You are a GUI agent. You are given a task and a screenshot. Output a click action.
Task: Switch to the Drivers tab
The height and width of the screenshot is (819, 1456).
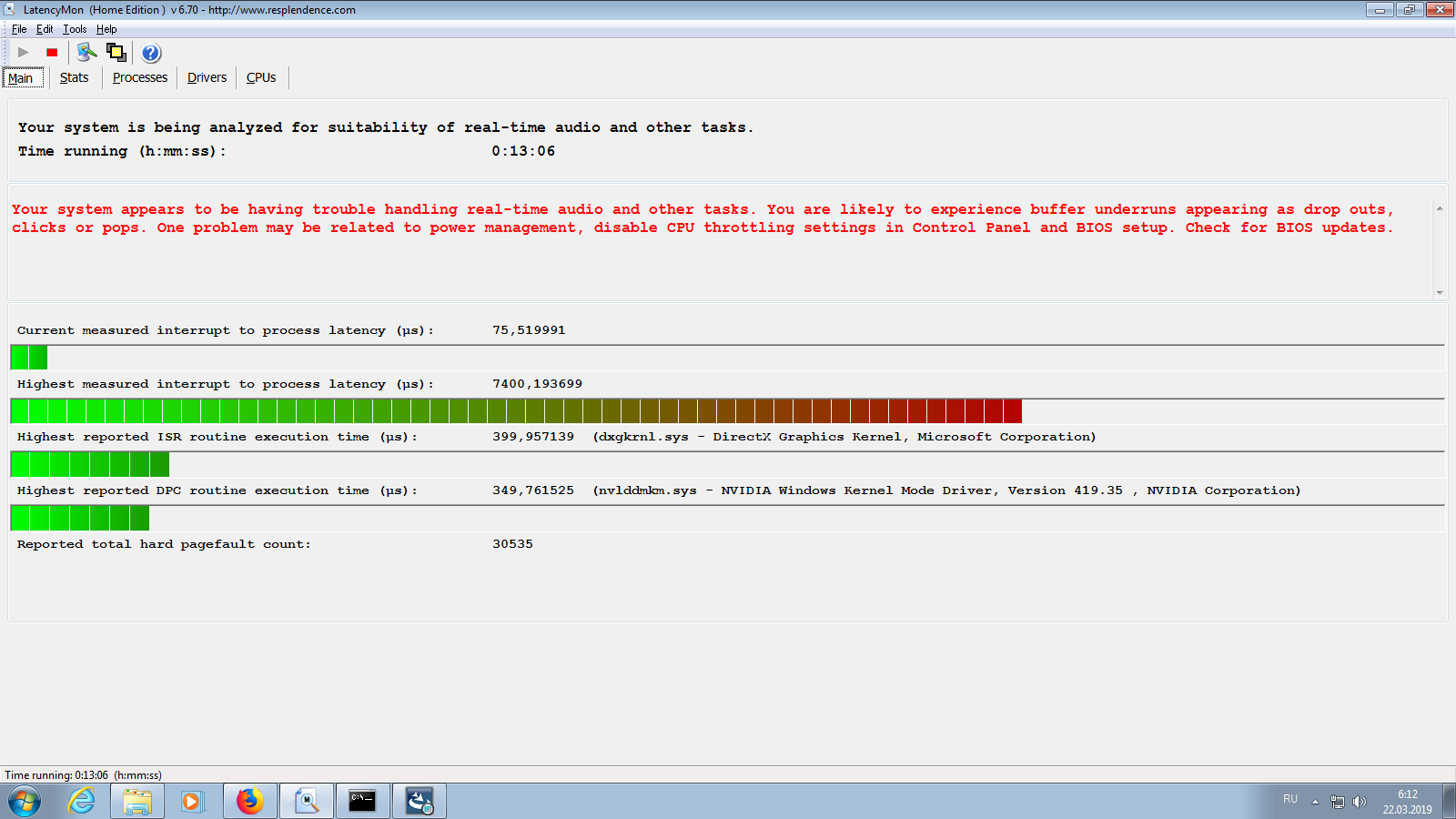(x=207, y=78)
